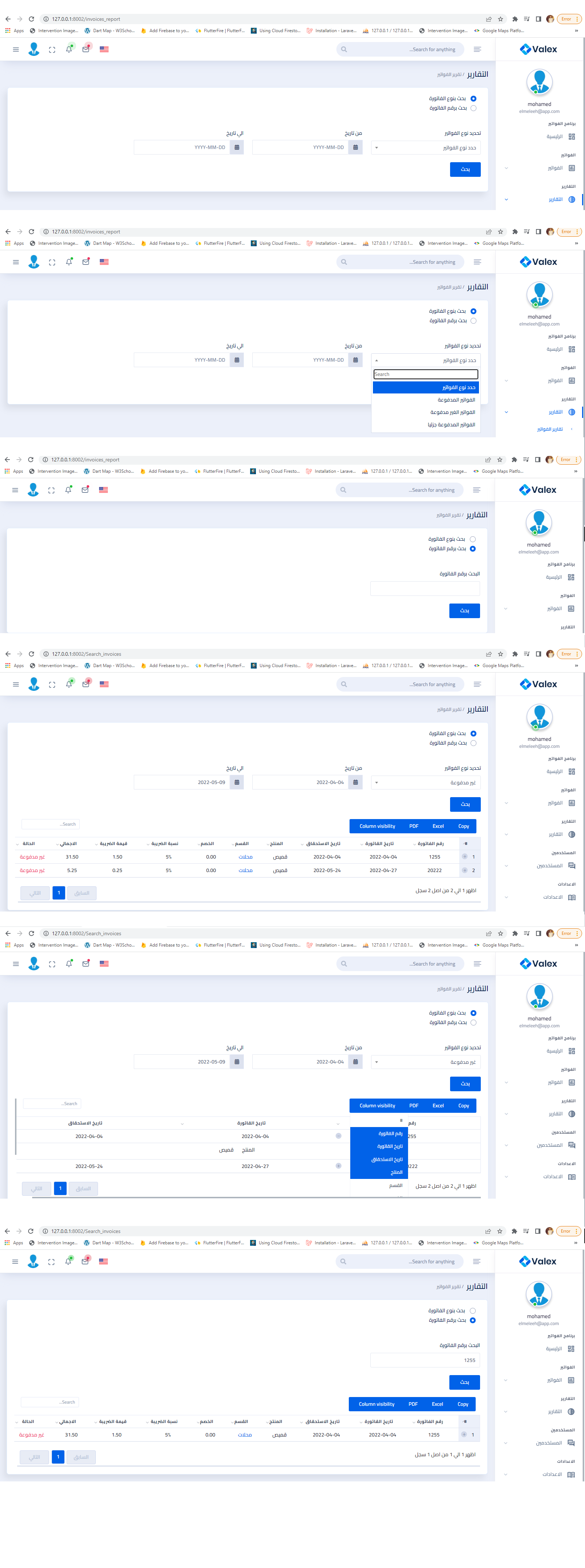Select 'بحث برقم الفاتورة' radio in two-row results panel
Image resolution: width=585 pixels, height=1568 pixels.
473,743
